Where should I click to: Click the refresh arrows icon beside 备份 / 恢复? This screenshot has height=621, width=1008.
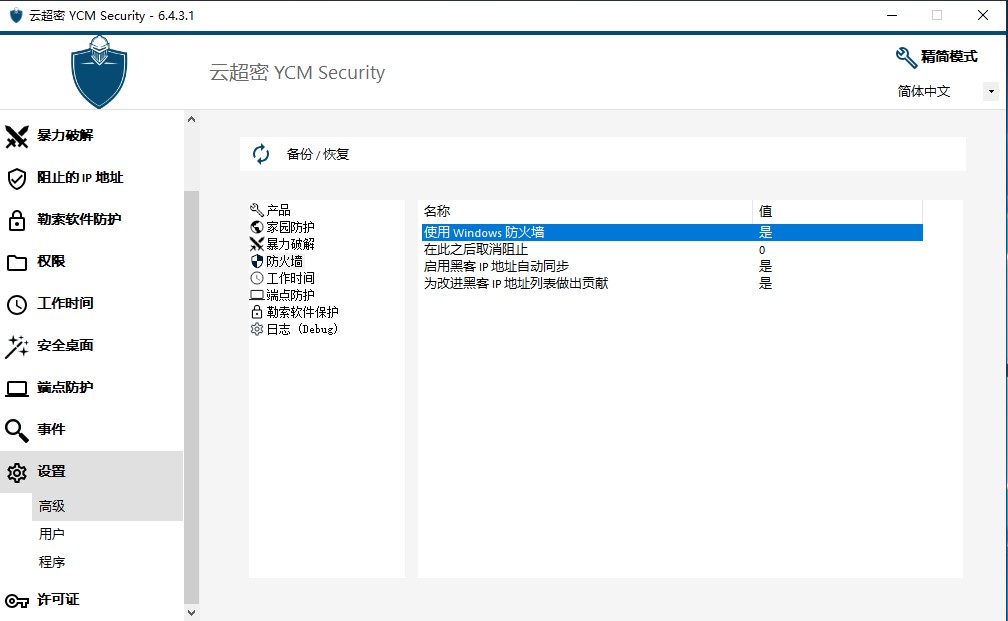click(261, 154)
